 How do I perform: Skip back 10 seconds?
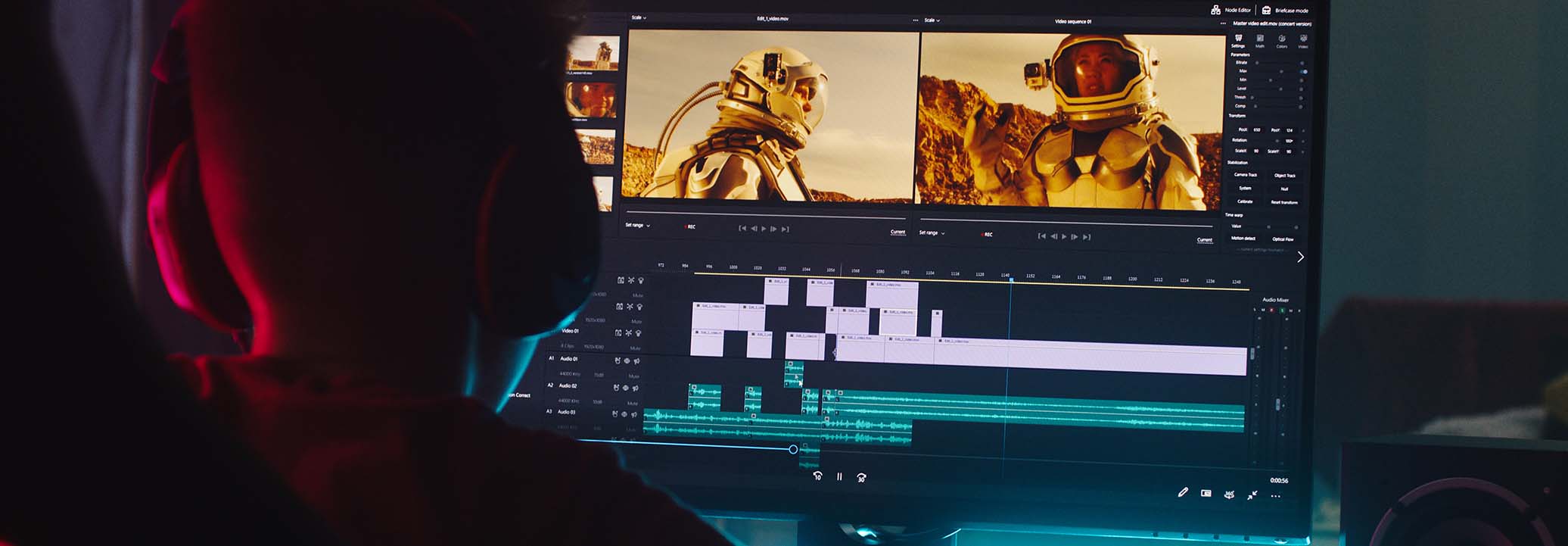coord(817,476)
